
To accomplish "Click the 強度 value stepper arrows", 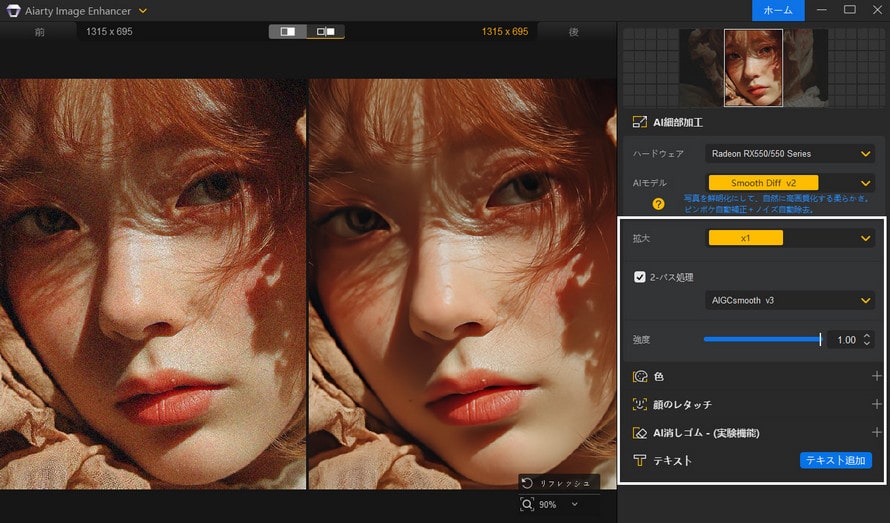I will coord(866,340).
